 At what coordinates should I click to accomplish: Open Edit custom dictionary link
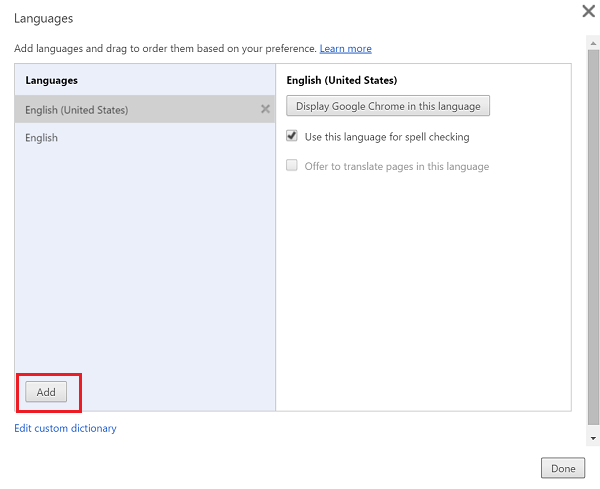pos(65,428)
